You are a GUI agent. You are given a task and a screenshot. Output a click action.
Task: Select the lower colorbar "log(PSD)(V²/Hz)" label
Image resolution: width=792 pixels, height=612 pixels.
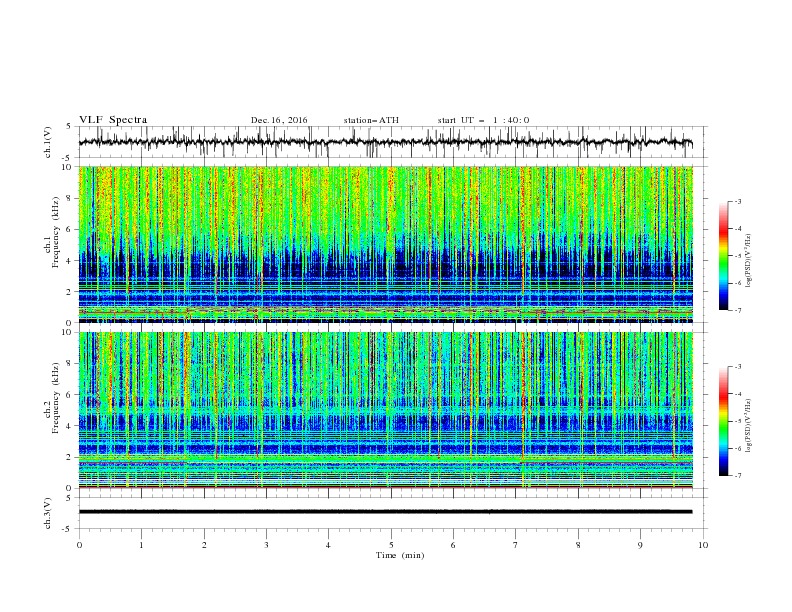click(x=748, y=426)
